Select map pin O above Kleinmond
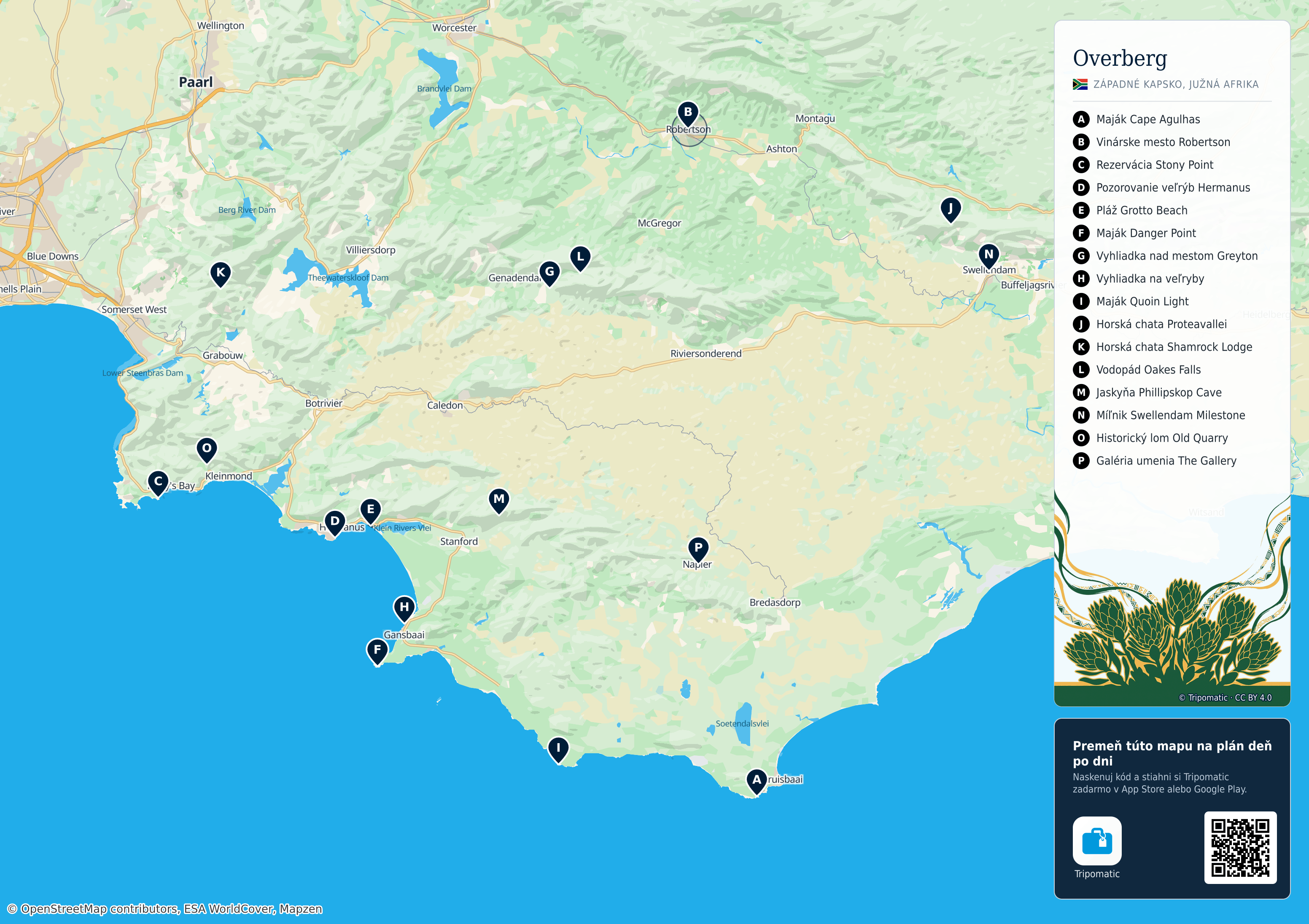 click(207, 451)
